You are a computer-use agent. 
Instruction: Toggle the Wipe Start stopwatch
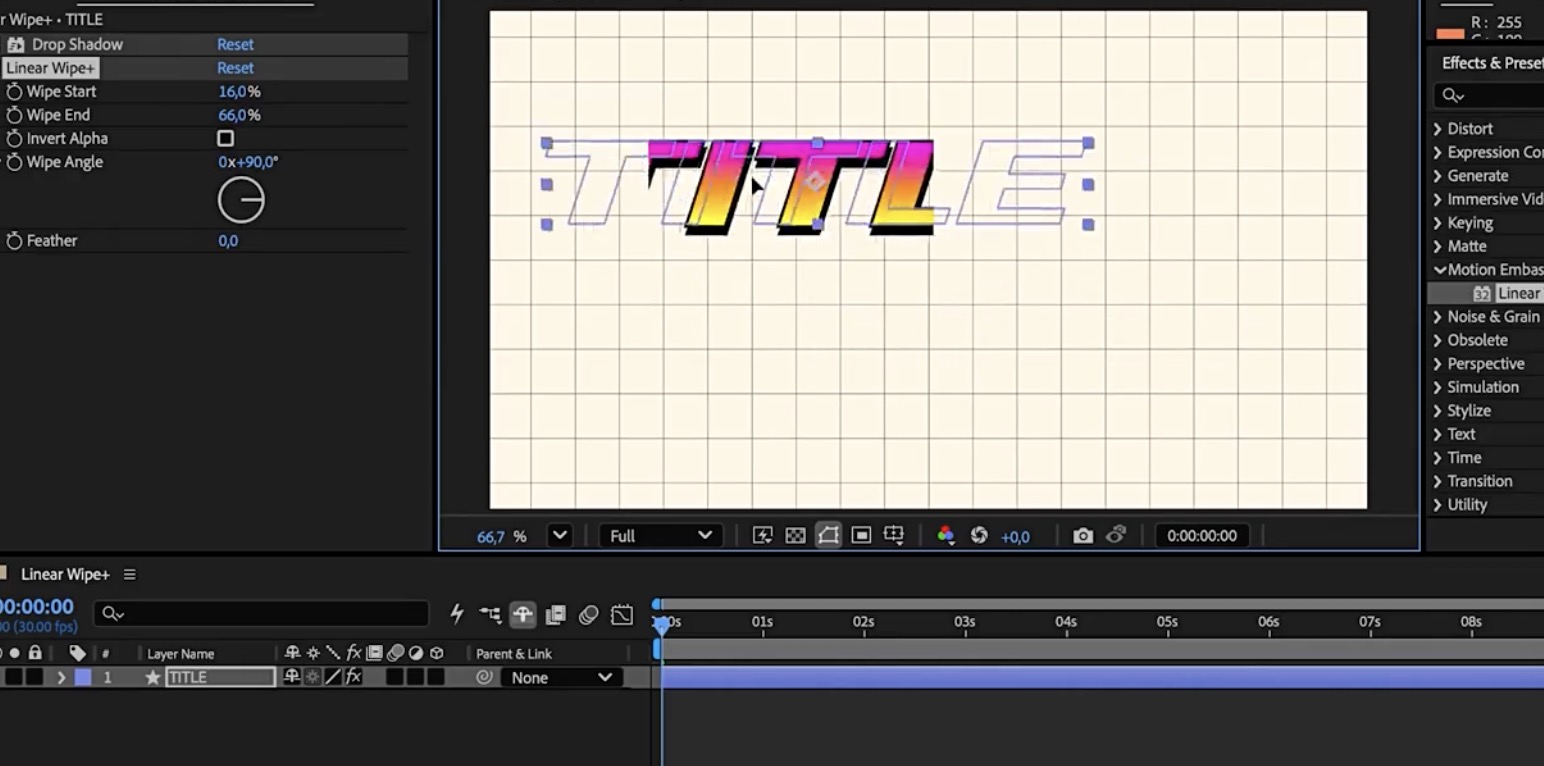tap(14, 91)
